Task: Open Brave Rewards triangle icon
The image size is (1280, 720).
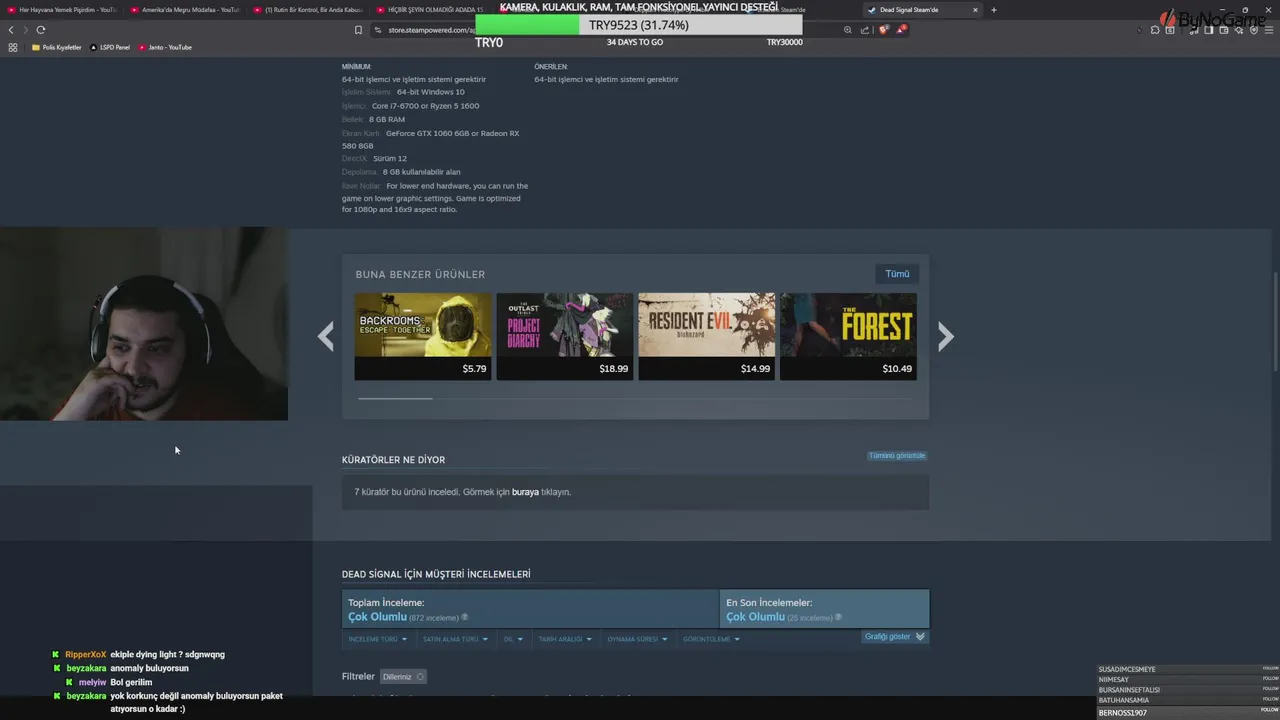Action: pyautogui.click(x=901, y=30)
